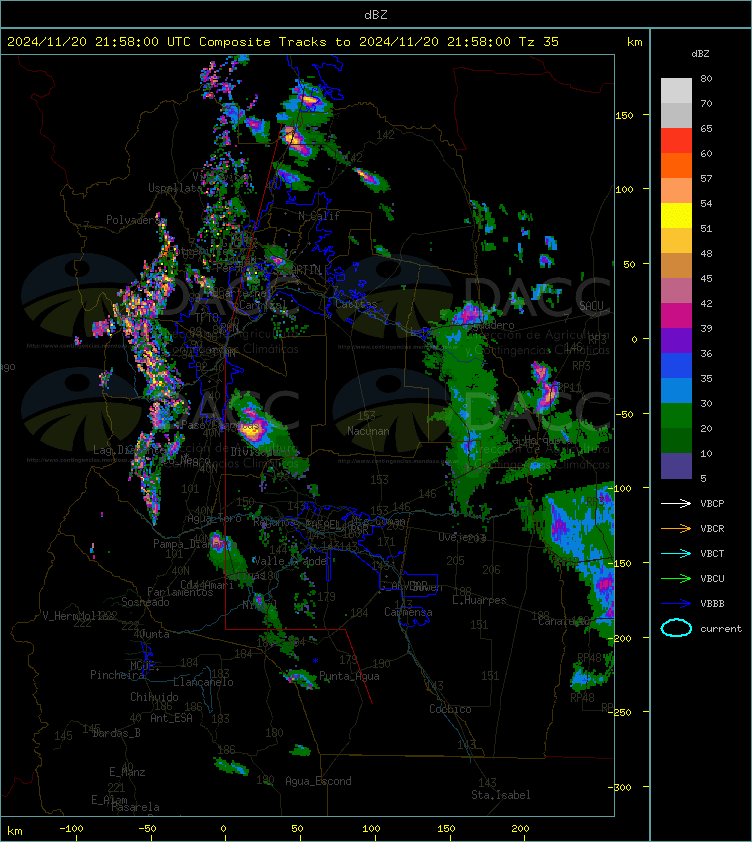Select the light grey 70–80 dBZ swatch
The height and width of the screenshot is (842, 752).
pos(676,91)
